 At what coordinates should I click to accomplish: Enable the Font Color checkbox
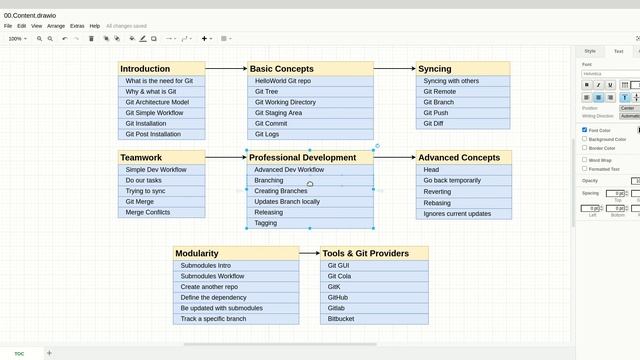[584, 130]
